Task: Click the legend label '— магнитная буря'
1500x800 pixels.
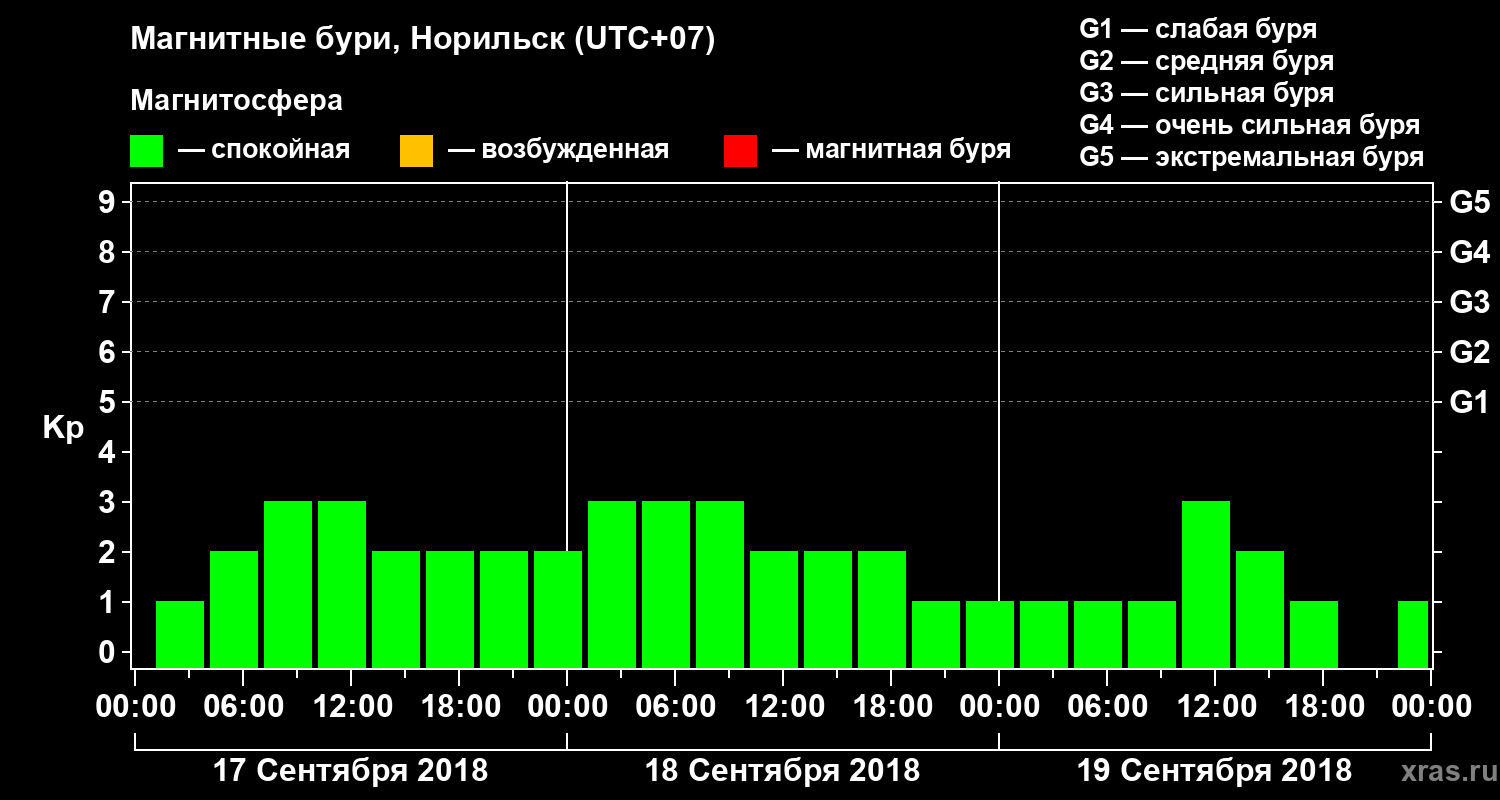Action: 891,151
